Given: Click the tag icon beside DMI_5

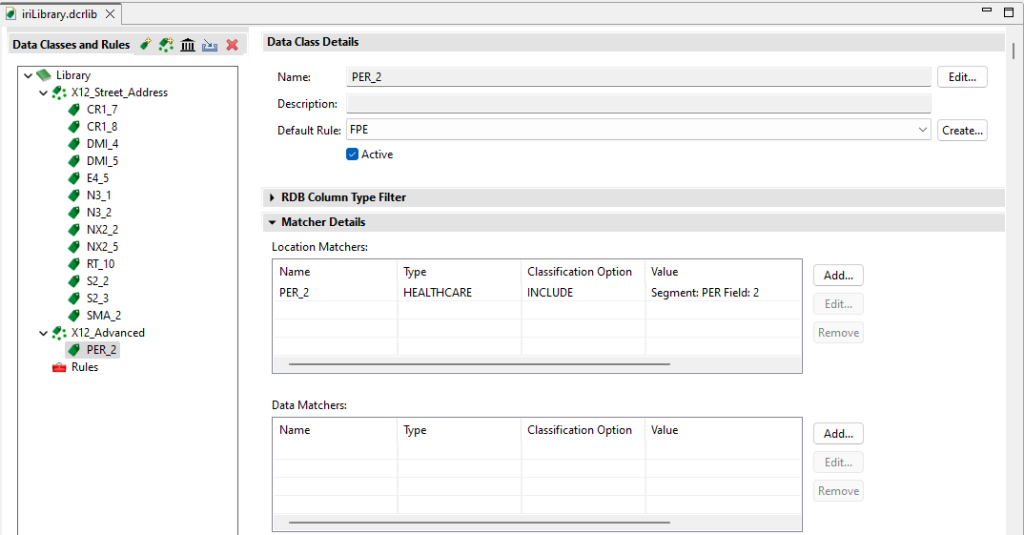Looking at the screenshot, I should pos(74,161).
